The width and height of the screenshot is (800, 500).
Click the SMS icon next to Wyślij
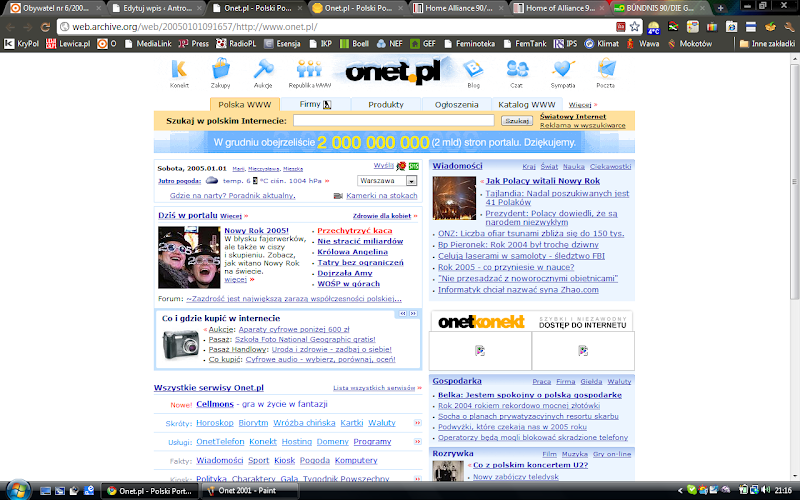click(413, 166)
